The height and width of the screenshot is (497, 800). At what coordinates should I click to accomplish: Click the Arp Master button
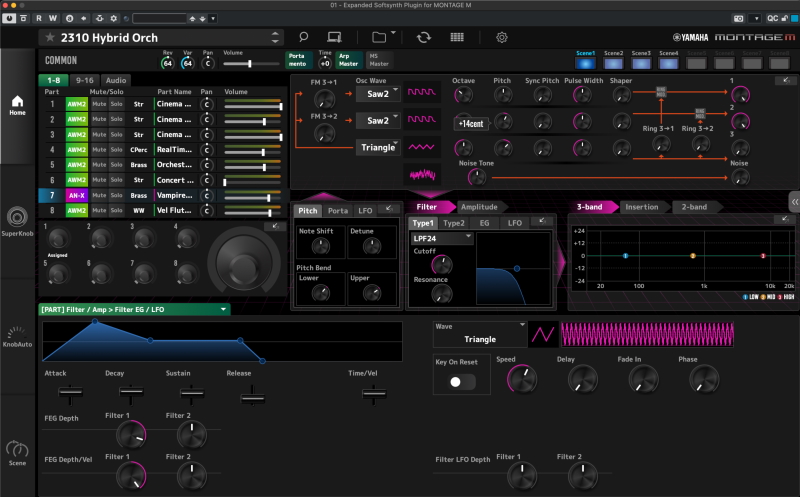[x=350, y=62]
